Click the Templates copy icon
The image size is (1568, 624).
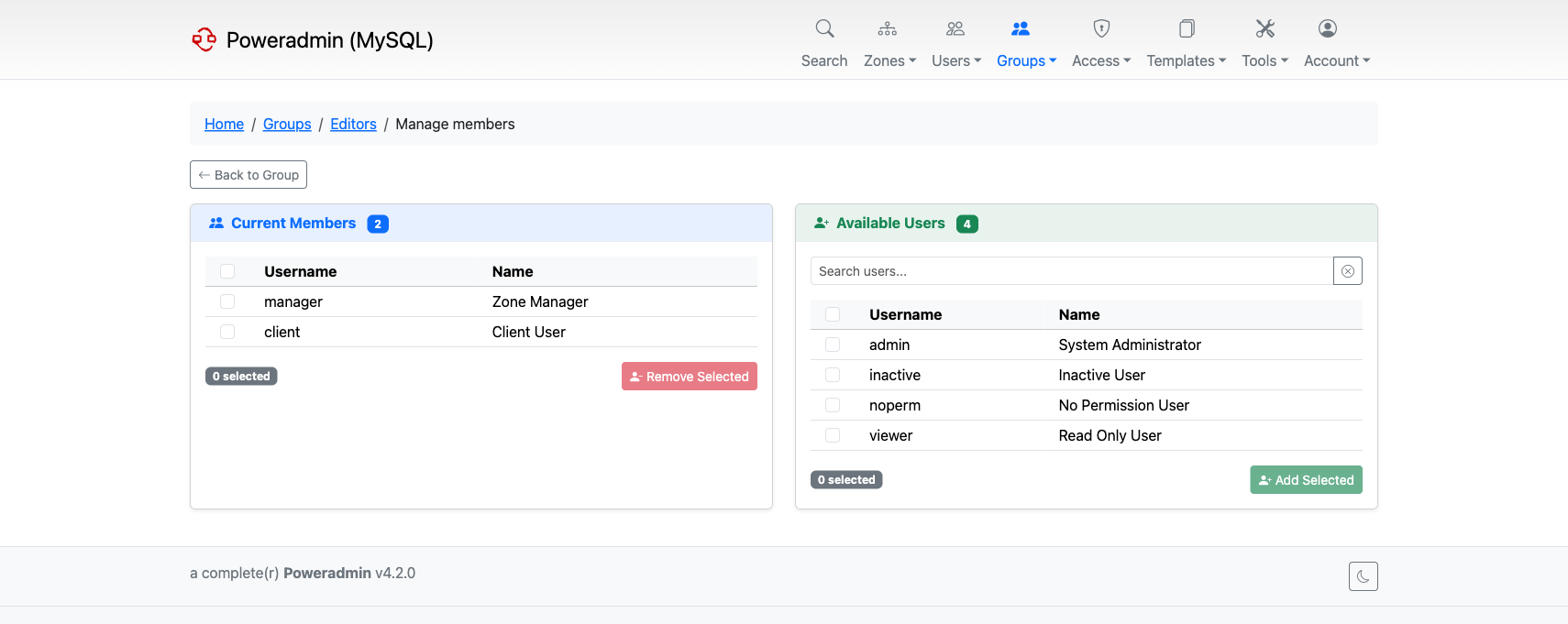pos(1187,28)
